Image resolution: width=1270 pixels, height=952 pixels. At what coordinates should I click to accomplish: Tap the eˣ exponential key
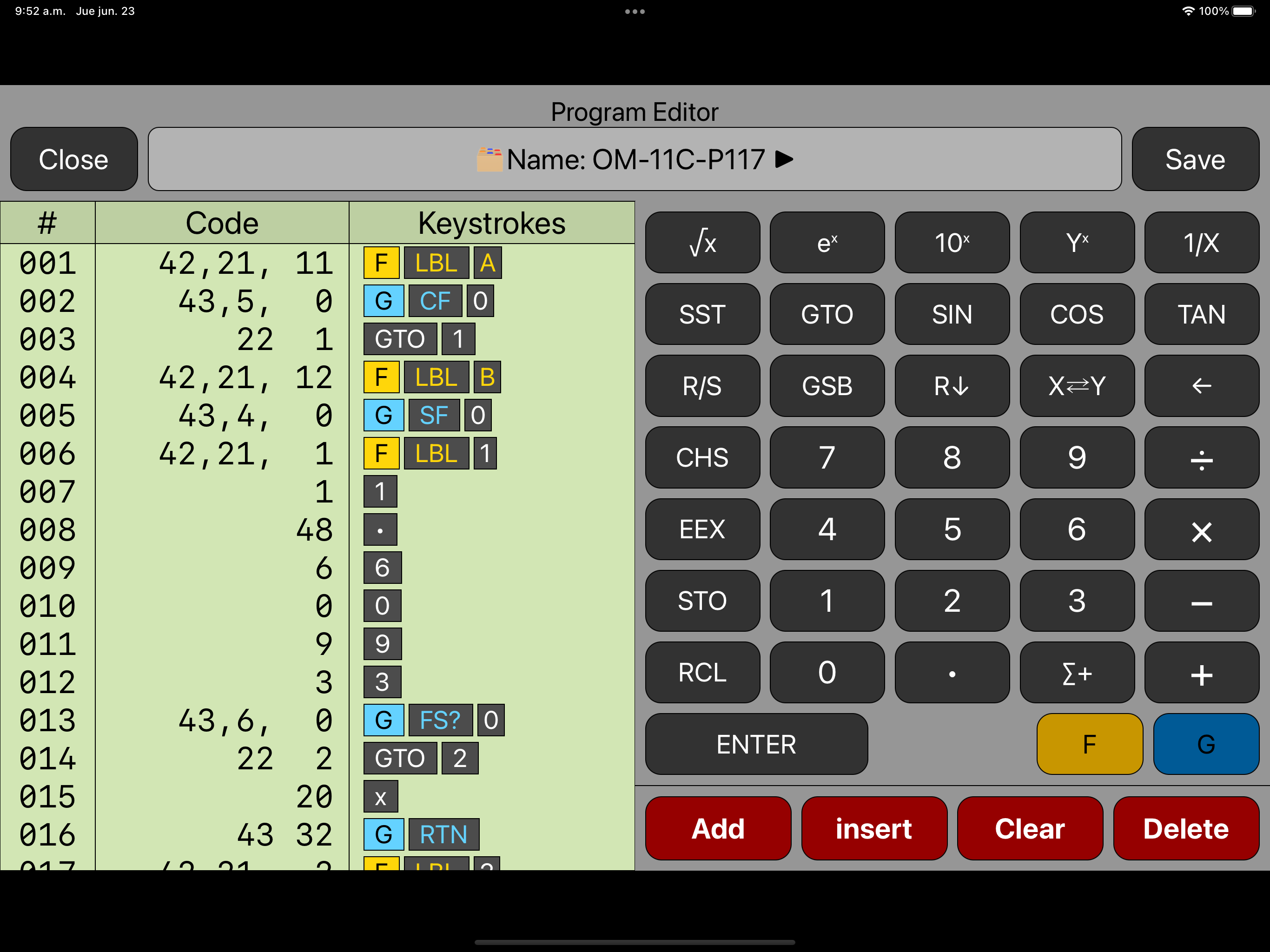click(x=827, y=242)
